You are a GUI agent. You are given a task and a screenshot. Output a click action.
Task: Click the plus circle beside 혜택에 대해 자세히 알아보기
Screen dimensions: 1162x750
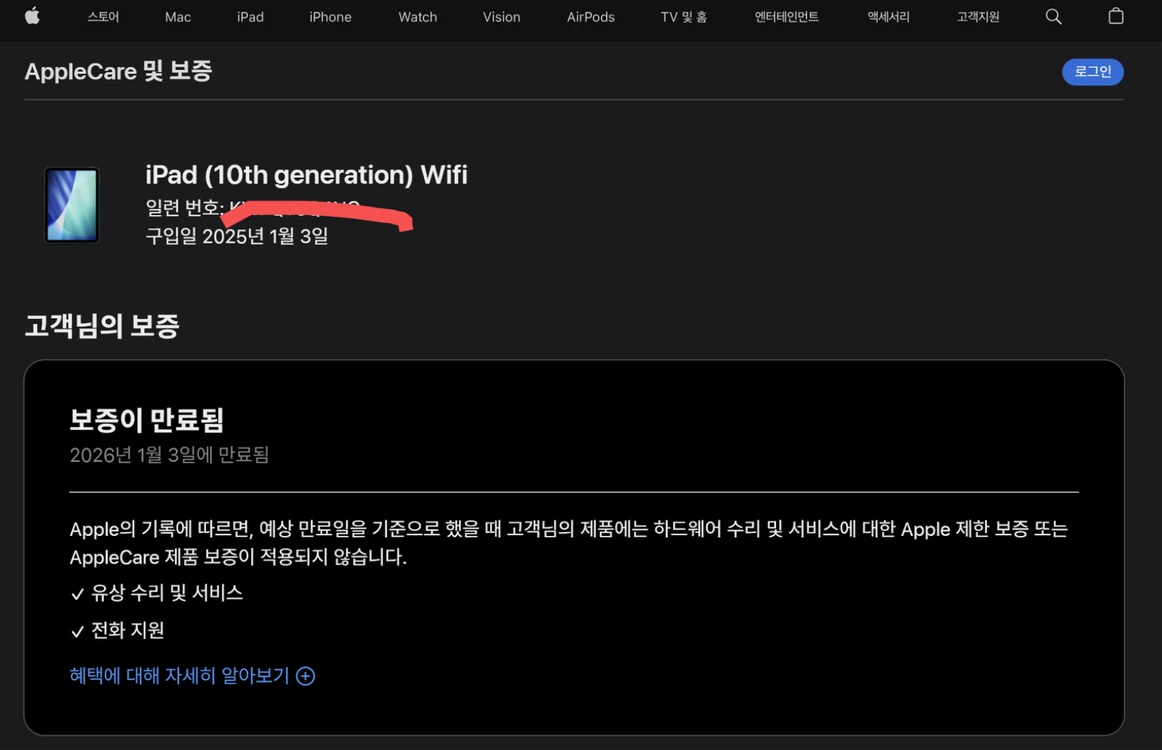(x=305, y=676)
